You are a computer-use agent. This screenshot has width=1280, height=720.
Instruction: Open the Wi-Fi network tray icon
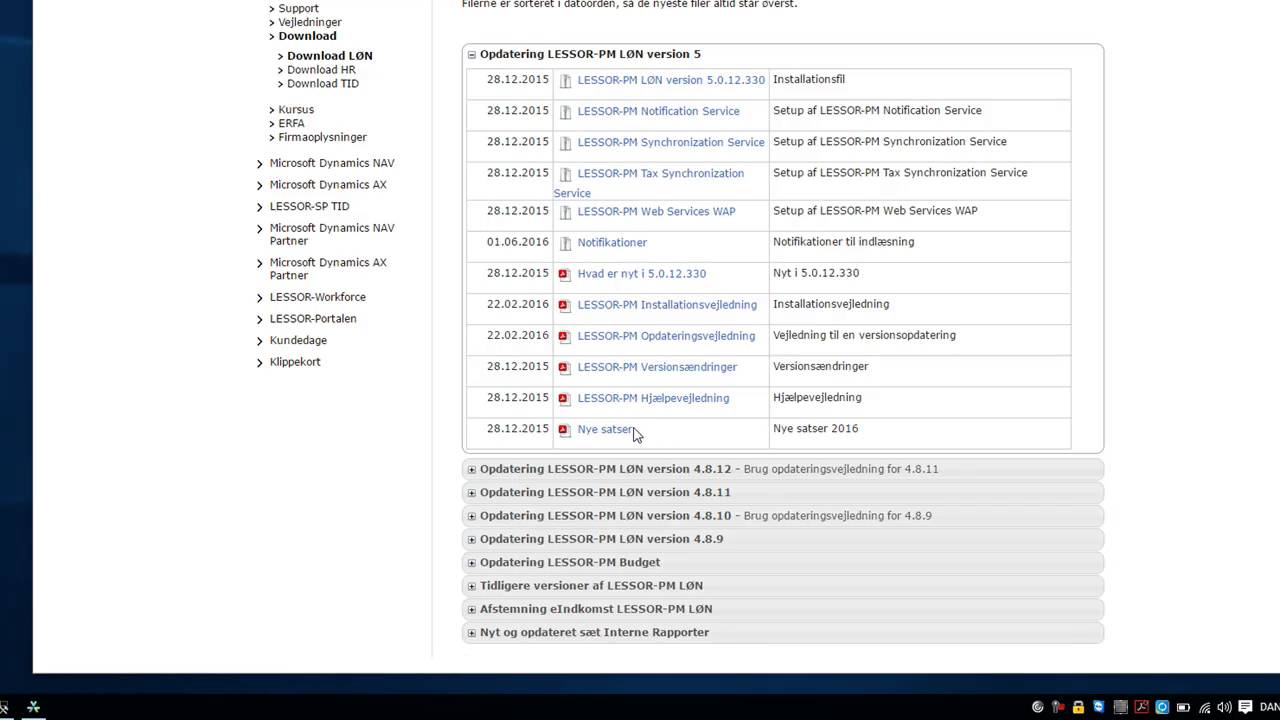coord(1204,708)
